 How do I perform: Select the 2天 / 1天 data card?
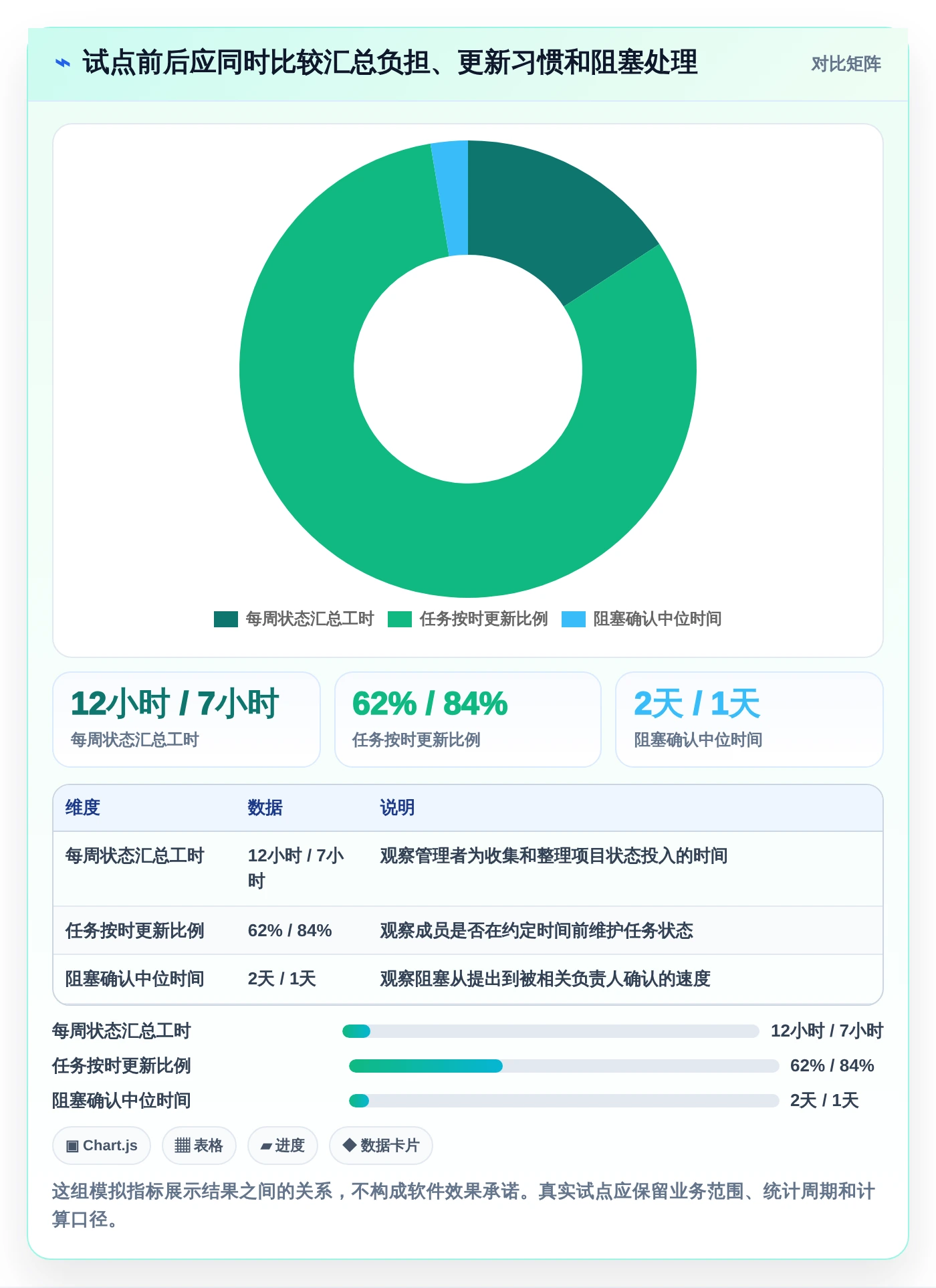[x=749, y=720]
